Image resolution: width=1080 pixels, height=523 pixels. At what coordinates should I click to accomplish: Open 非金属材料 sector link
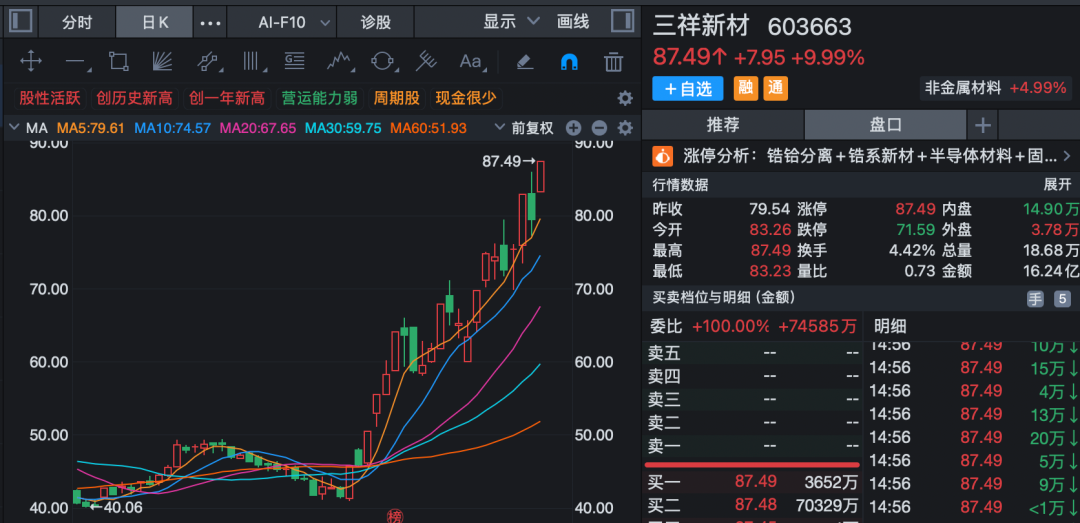click(x=996, y=88)
